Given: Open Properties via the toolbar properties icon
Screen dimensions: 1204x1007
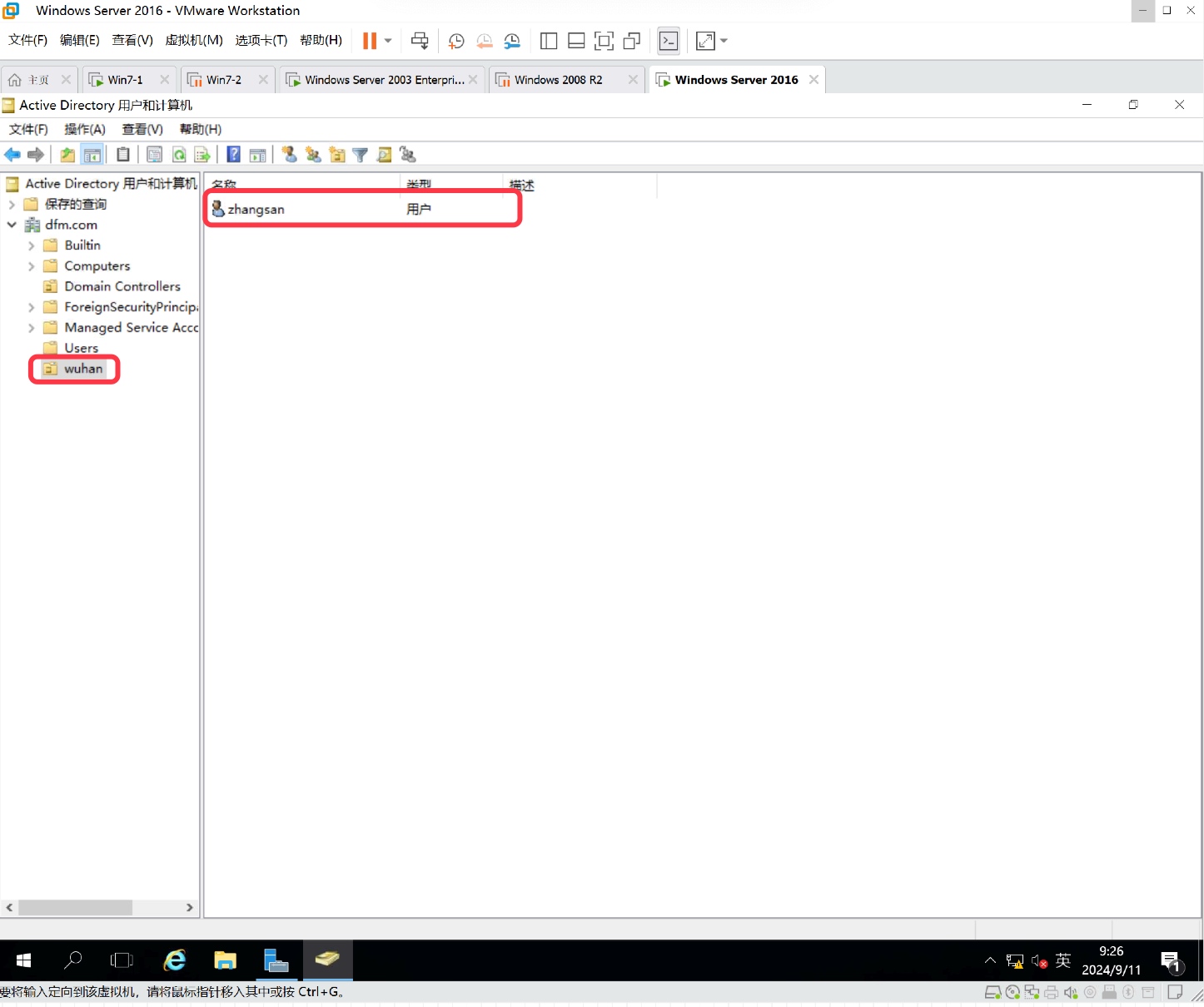Looking at the screenshot, I should (154, 155).
